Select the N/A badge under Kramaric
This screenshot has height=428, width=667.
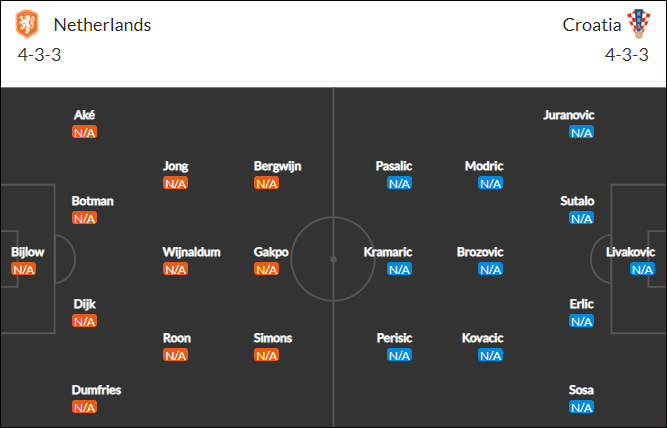pos(399,269)
